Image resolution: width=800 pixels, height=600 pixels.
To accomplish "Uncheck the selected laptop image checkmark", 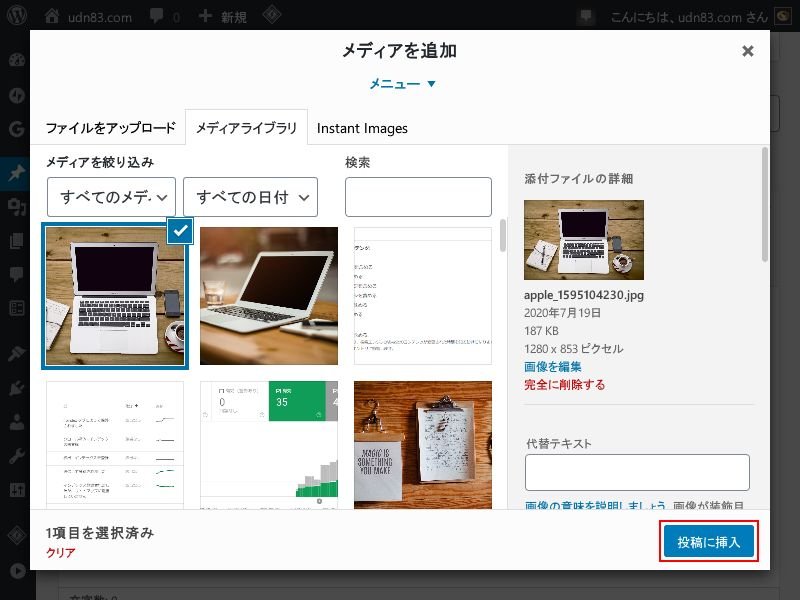I will click(180, 231).
